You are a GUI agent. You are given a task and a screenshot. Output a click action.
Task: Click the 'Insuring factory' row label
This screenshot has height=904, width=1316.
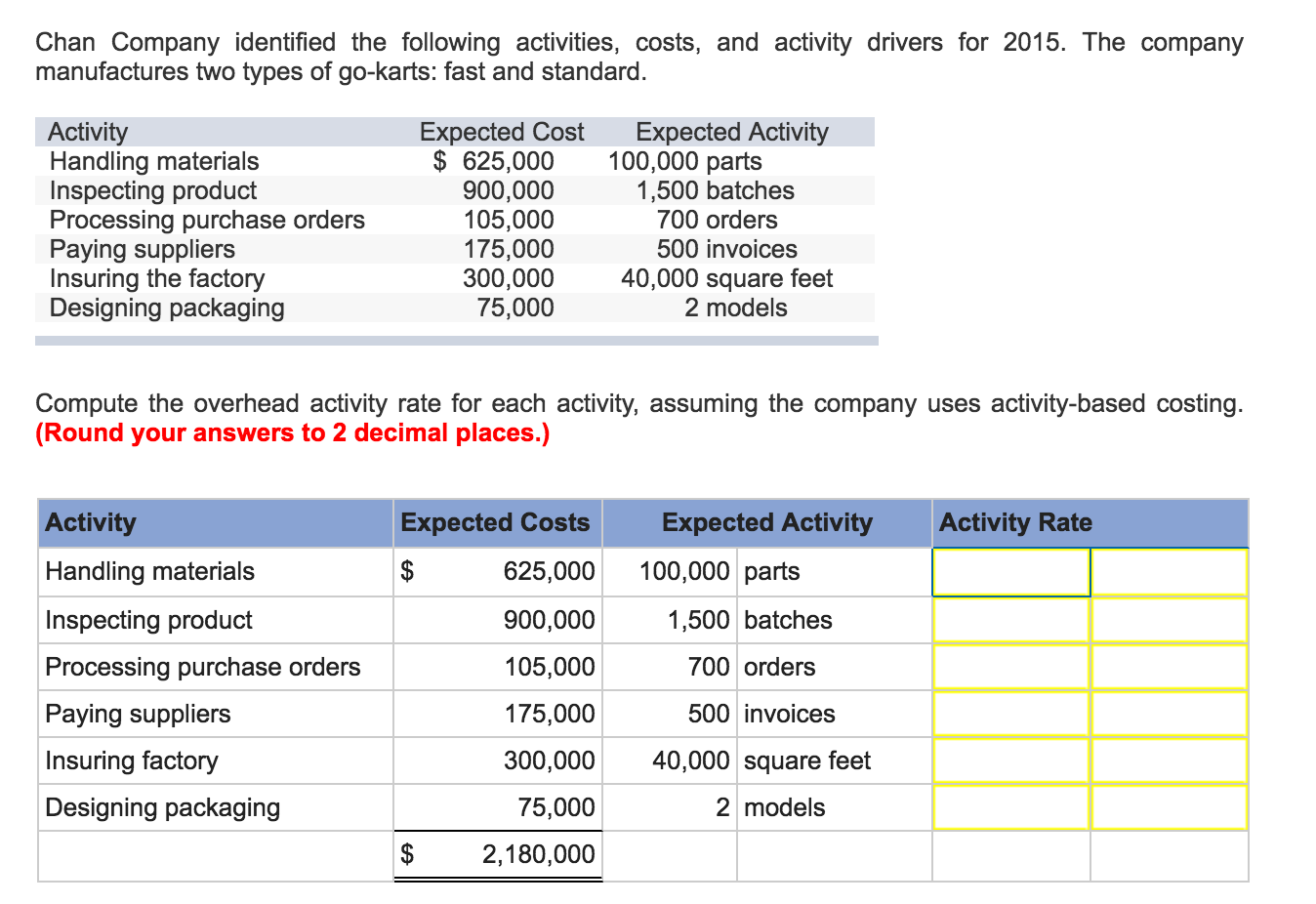[132, 760]
